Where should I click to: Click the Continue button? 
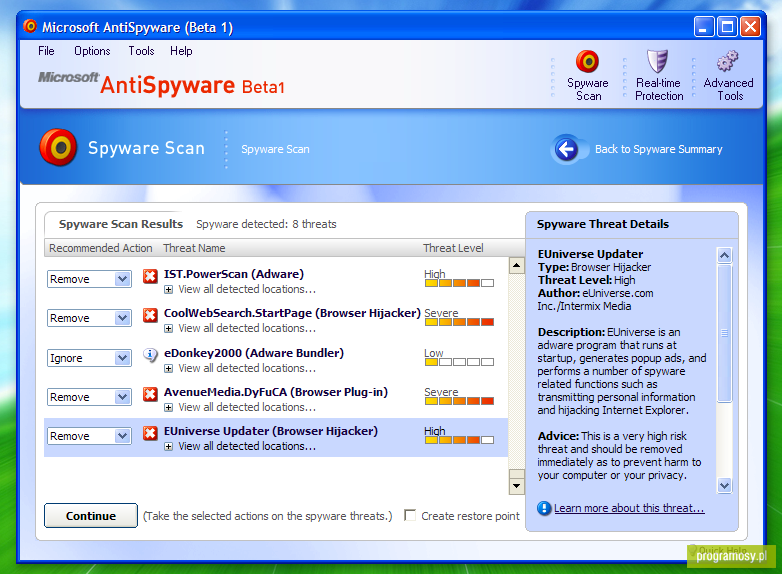point(91,516)
